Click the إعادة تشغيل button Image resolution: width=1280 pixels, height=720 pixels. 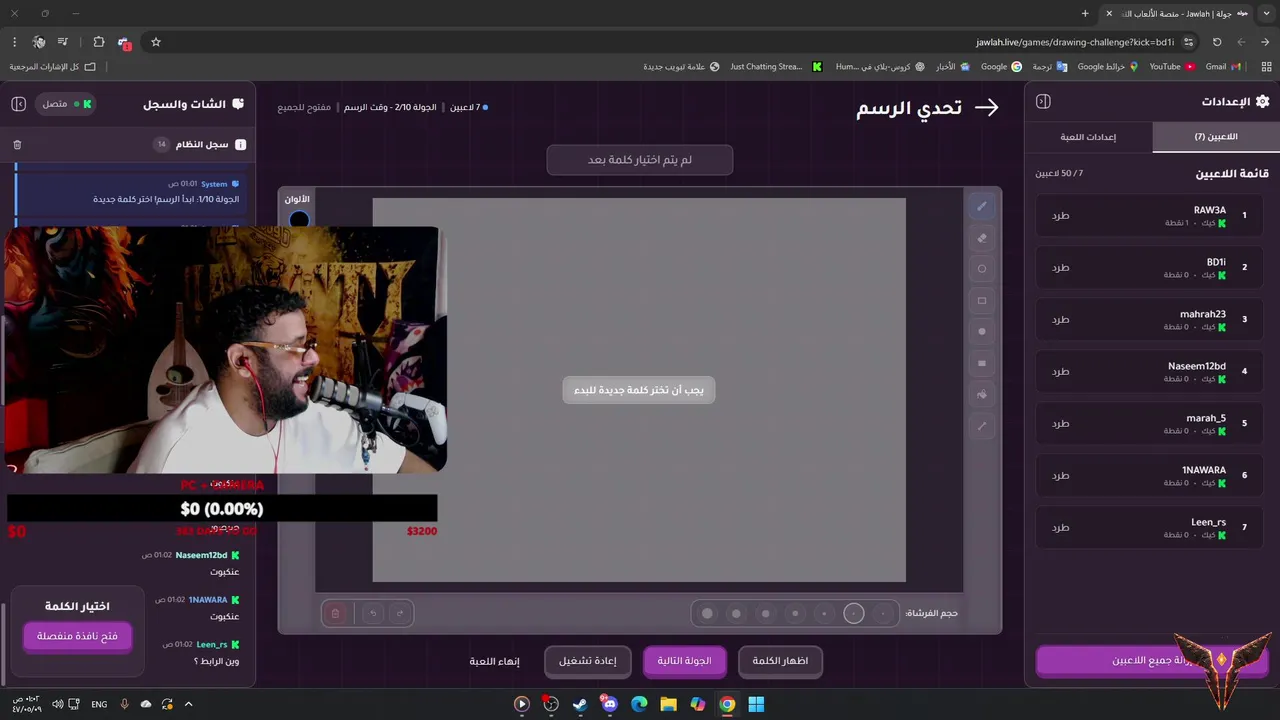(x=587, y=661)
